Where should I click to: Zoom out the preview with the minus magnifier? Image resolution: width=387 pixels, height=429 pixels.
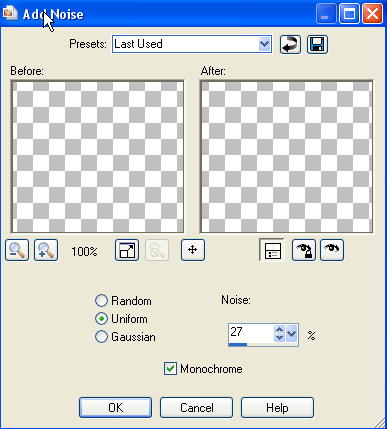tap(17, 250)
